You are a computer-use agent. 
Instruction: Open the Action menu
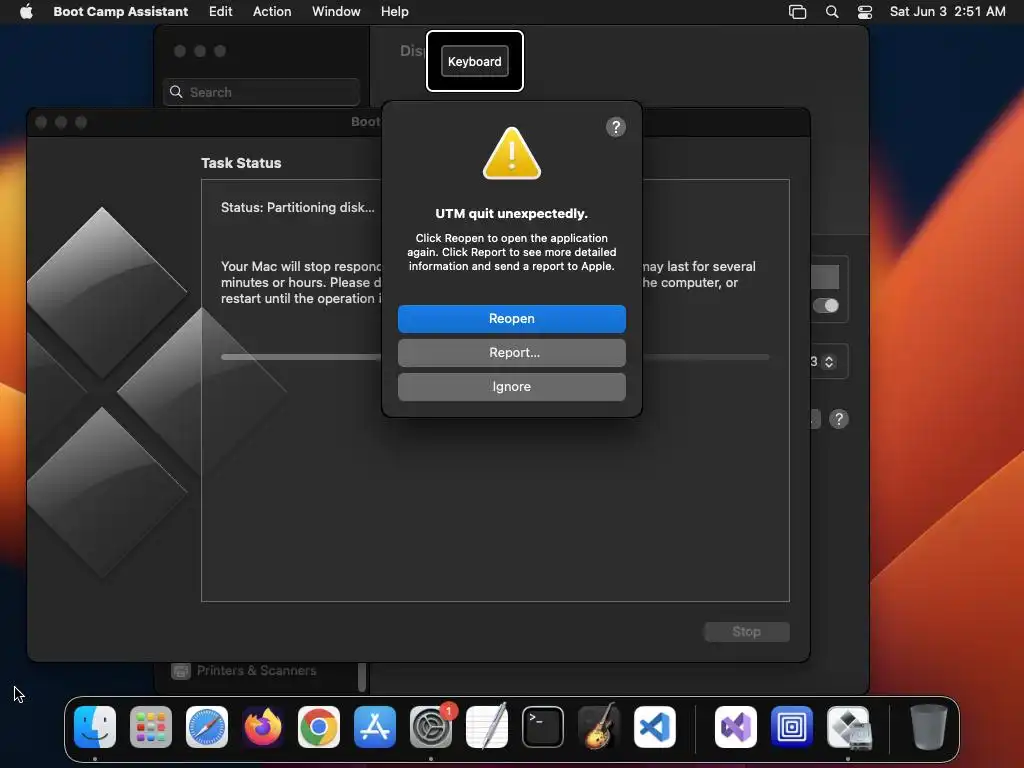click(272, 12)
